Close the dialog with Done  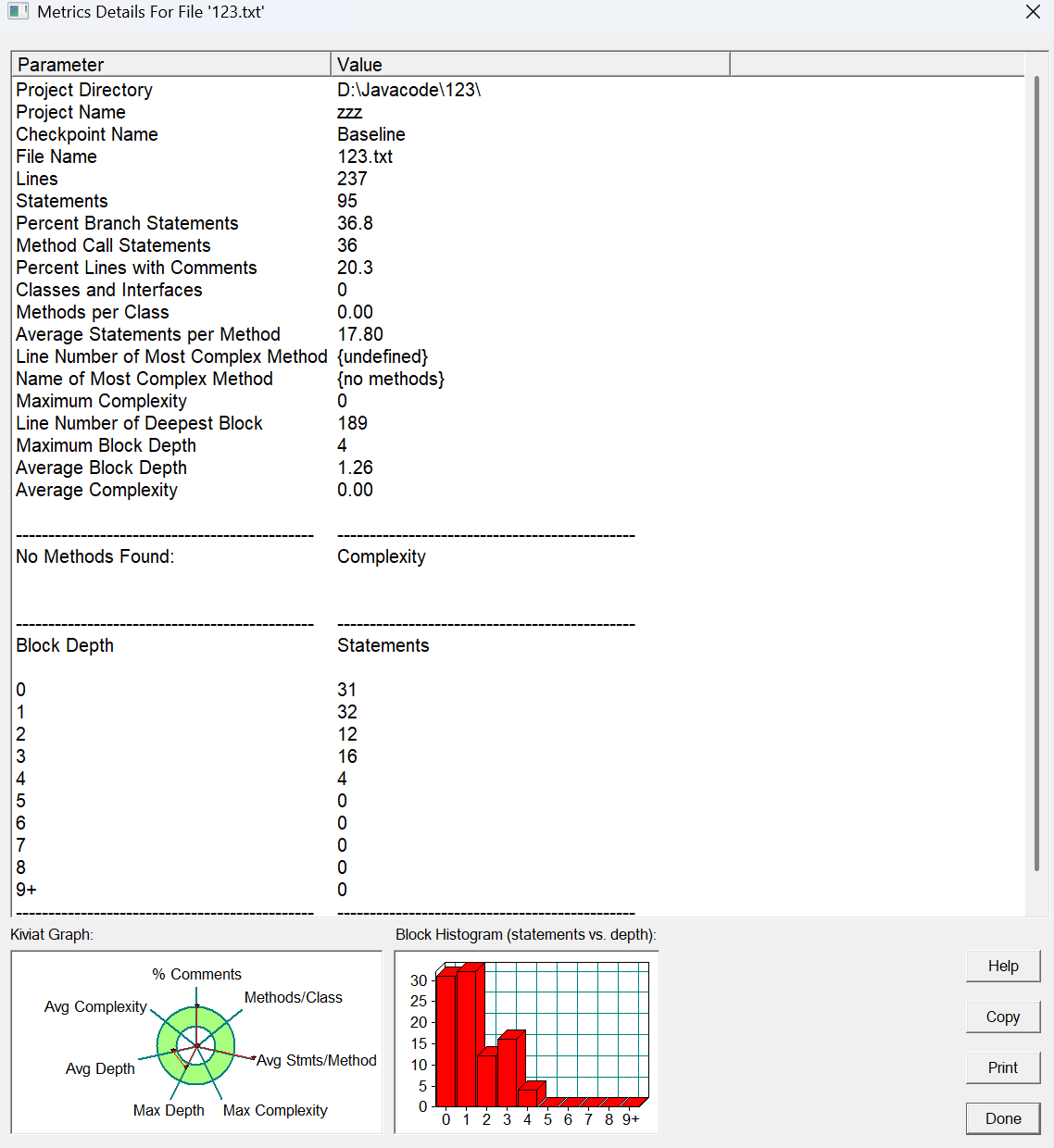1003,1118
